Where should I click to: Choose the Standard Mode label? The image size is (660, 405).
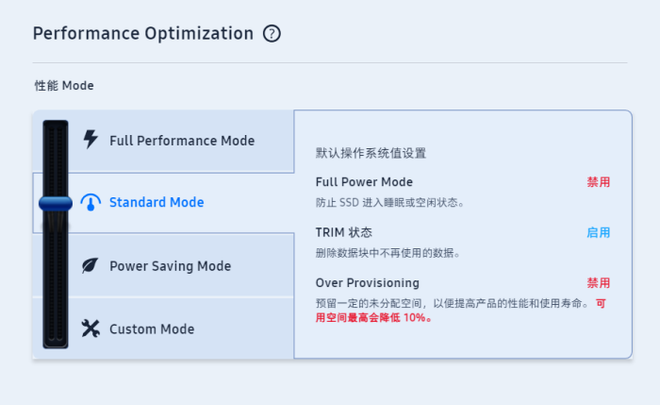[x=156, y=203]
